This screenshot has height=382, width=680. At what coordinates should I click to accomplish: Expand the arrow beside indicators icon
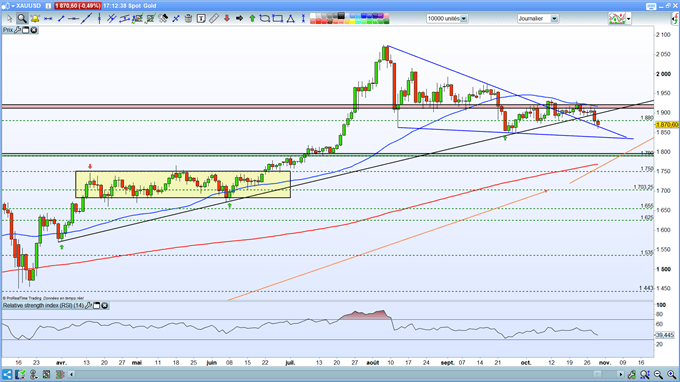click(x=628, y=19)
